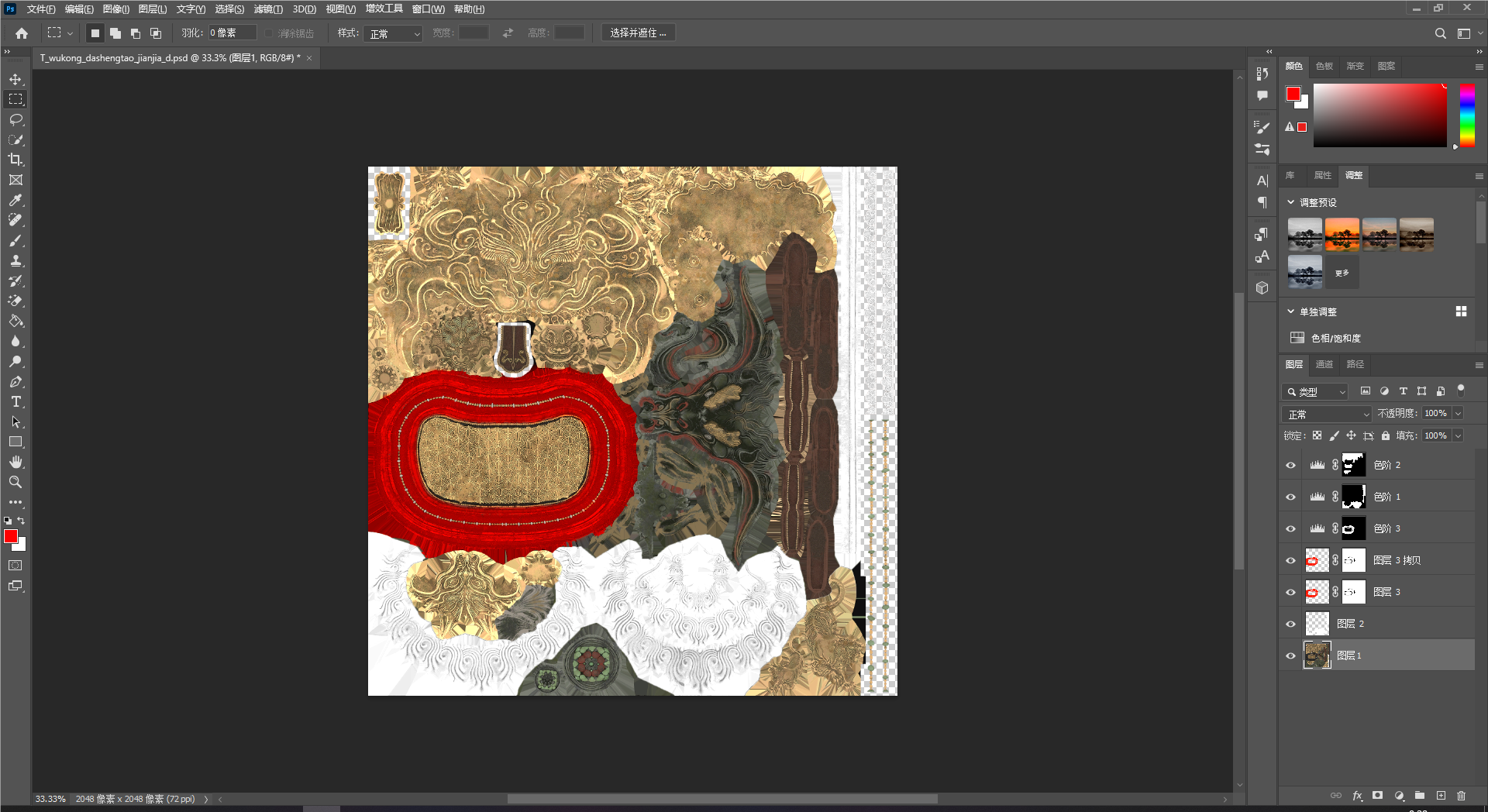Select the Eyedropper tool
The width and height of the screenshot is (1488, 812).
pyautogui.click(x=15, y=201)
